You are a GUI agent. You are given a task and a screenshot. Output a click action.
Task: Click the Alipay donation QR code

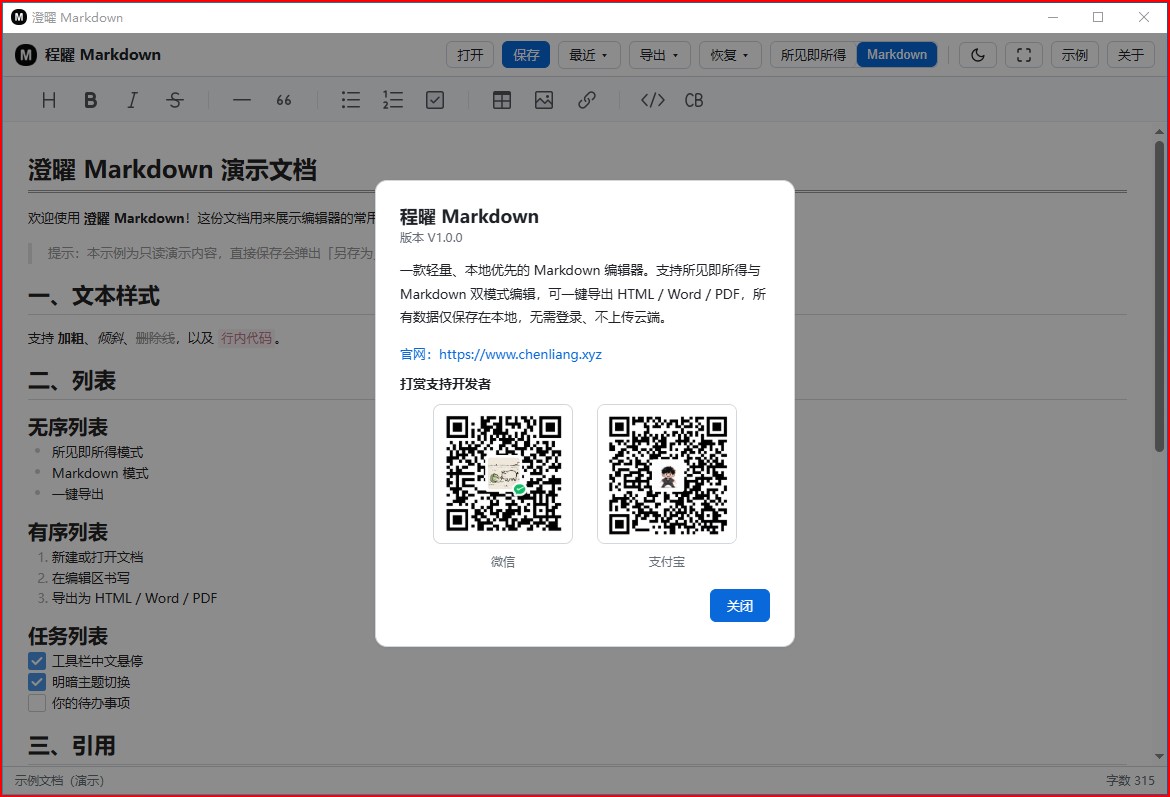tap(667, 474)
